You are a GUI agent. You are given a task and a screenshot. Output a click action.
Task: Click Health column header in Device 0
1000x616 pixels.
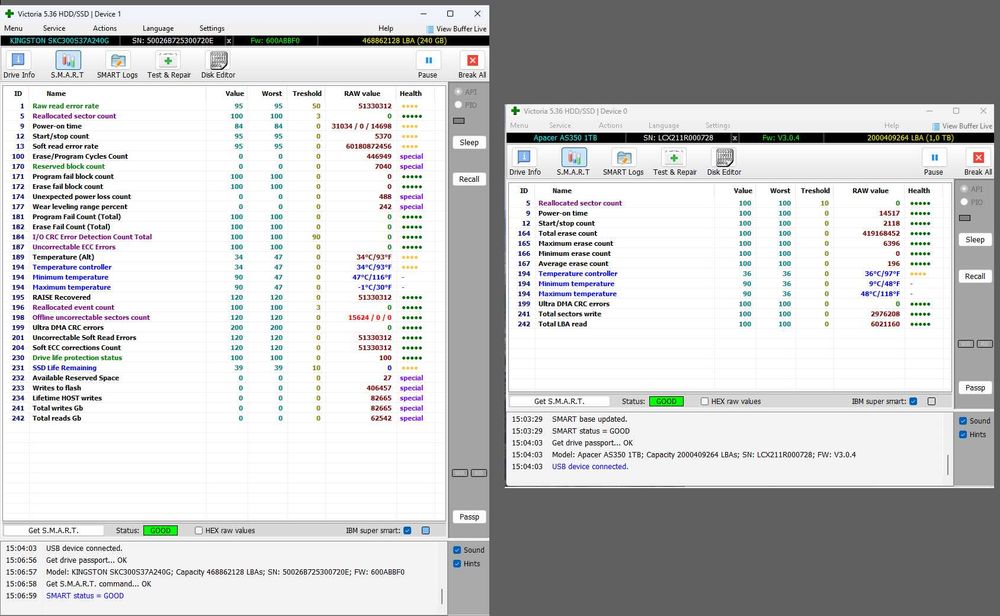click(919, 191)
